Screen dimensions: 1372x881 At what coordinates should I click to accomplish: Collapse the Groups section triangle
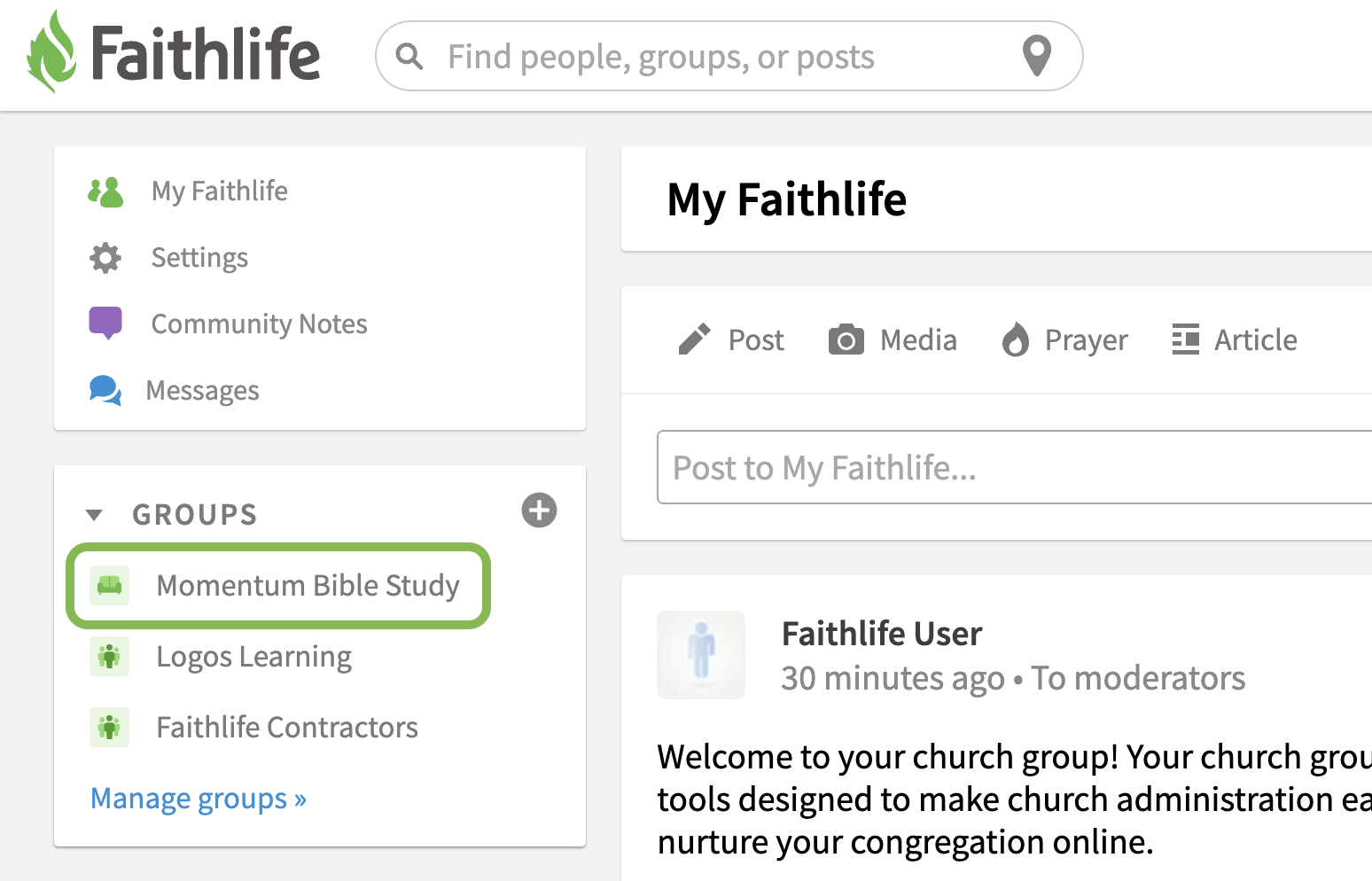(94, 515)
